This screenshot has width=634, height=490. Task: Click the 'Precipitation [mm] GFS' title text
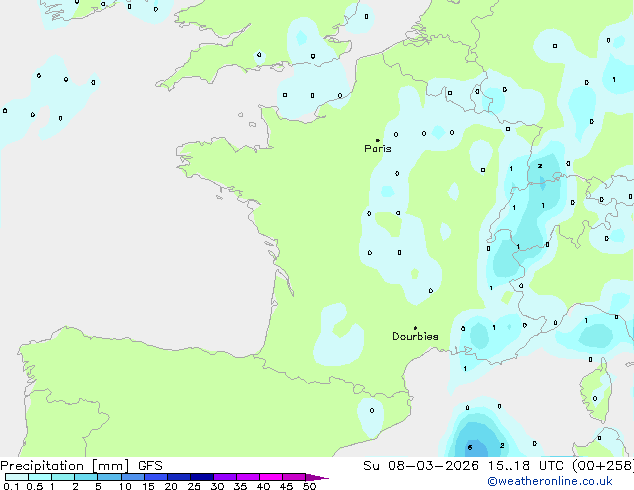(x=81, y=466)
